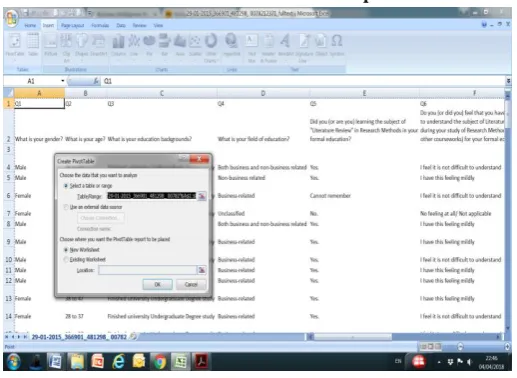Select the column D header

(x=263, y=93)
